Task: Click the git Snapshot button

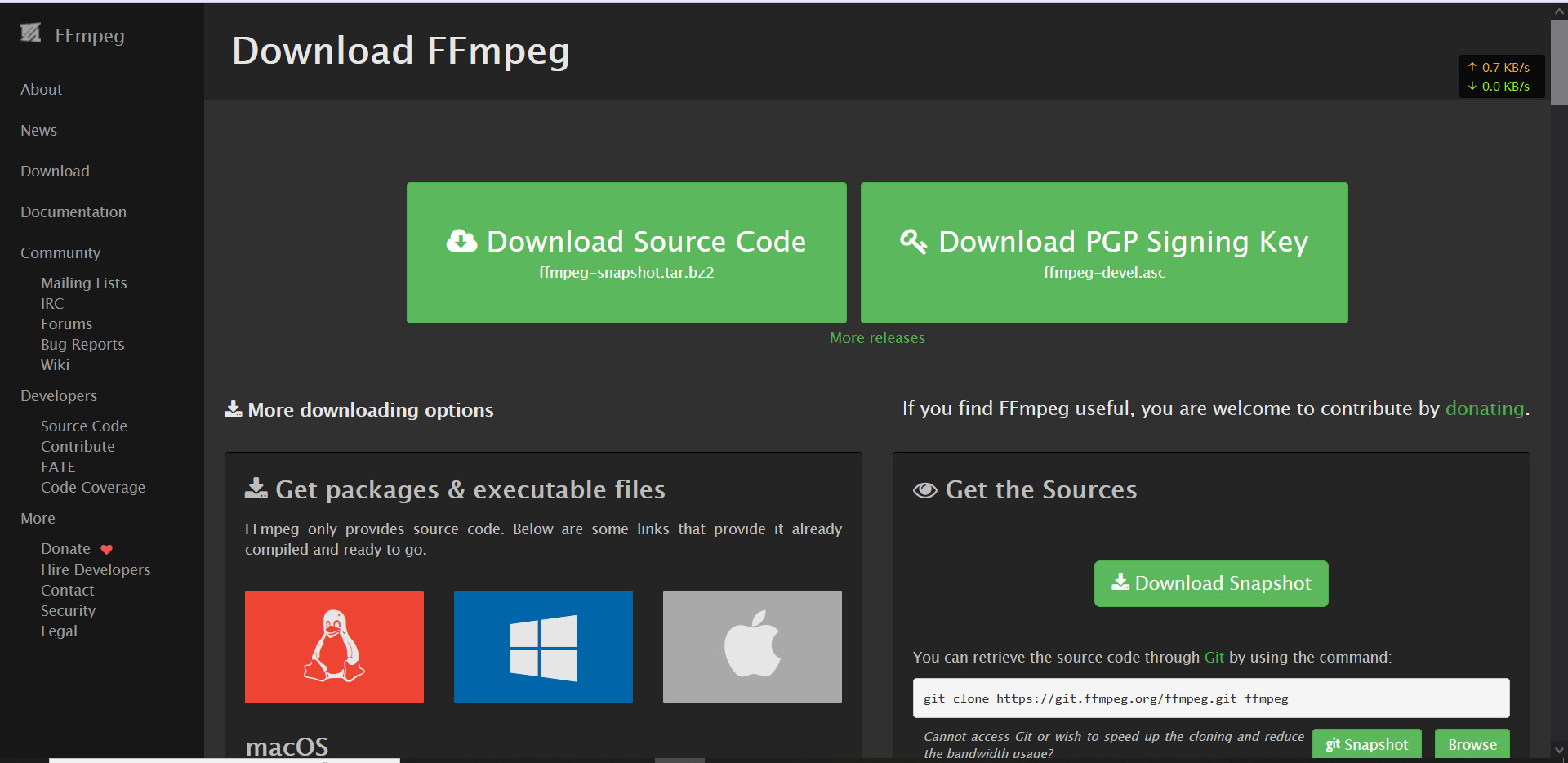Action: (x=1366, y=744)
